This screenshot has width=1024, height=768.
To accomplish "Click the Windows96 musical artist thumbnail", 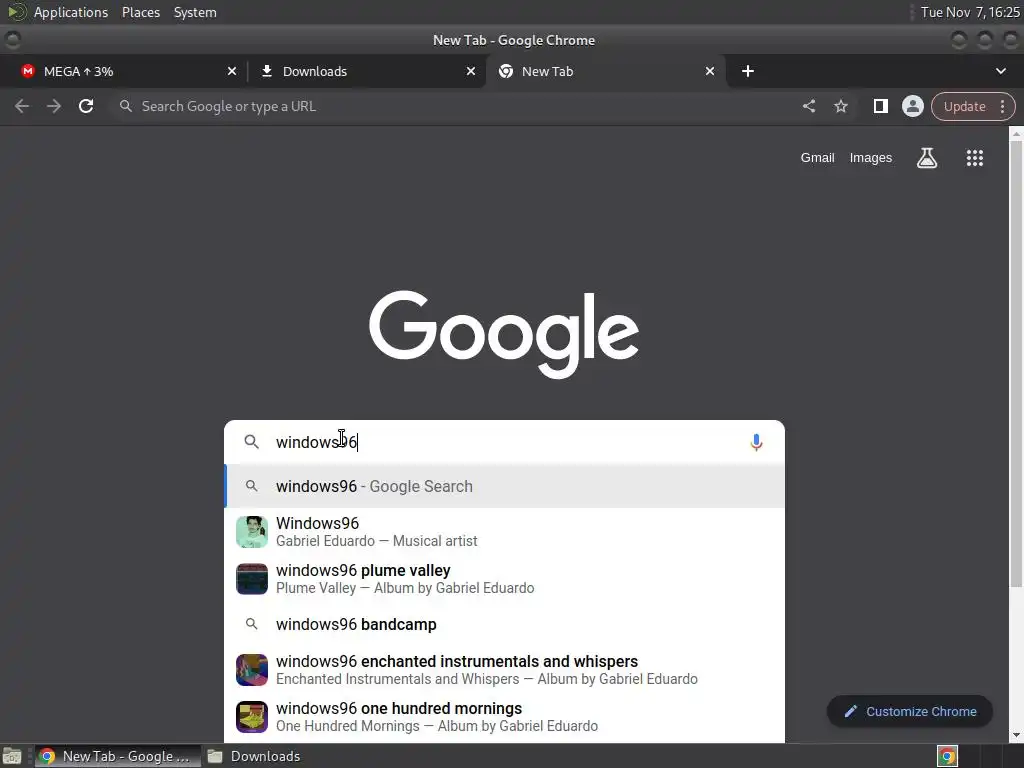I will coord(251,532).
